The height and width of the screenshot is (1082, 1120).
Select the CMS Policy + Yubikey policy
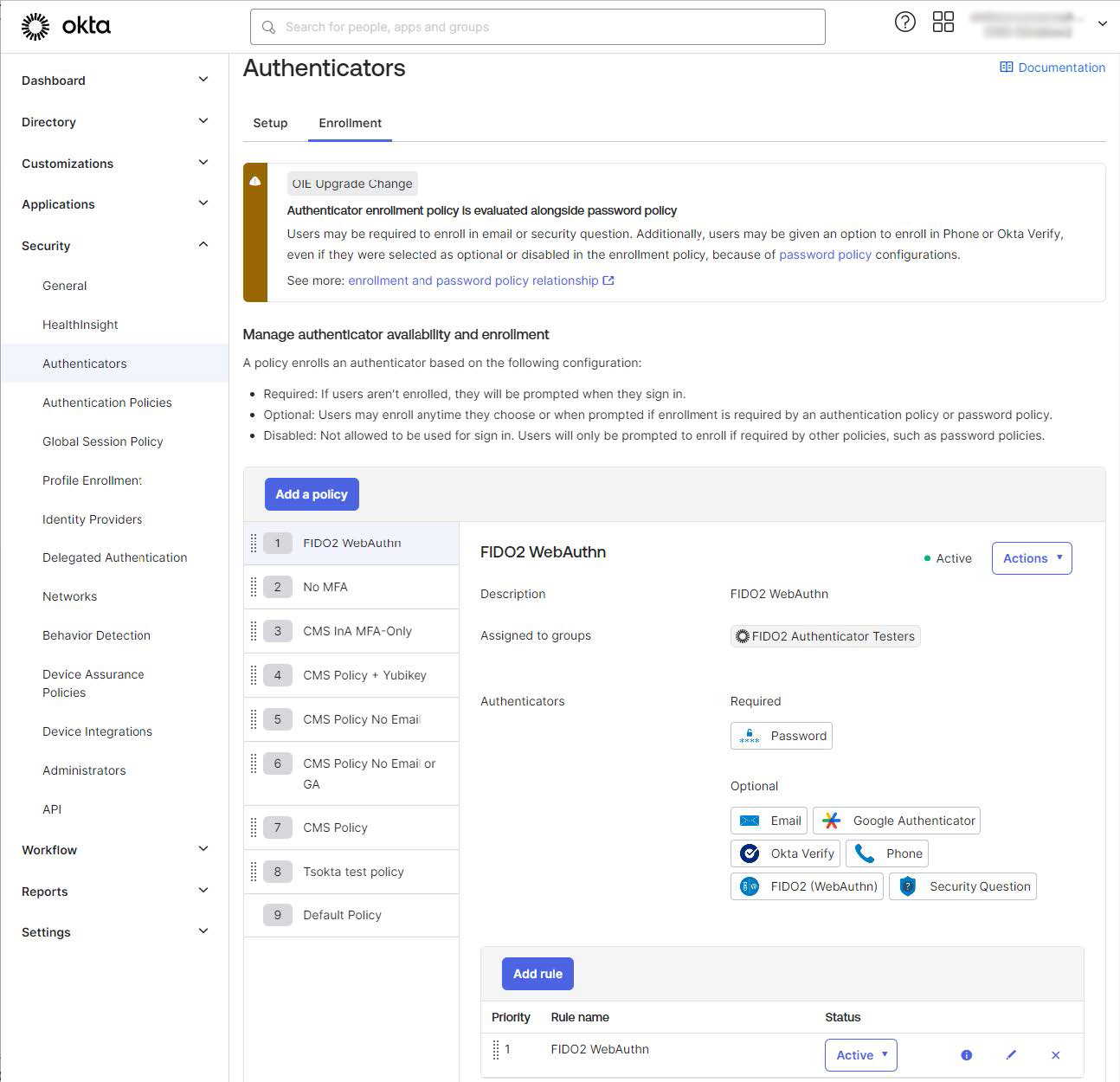coord(364,675)
